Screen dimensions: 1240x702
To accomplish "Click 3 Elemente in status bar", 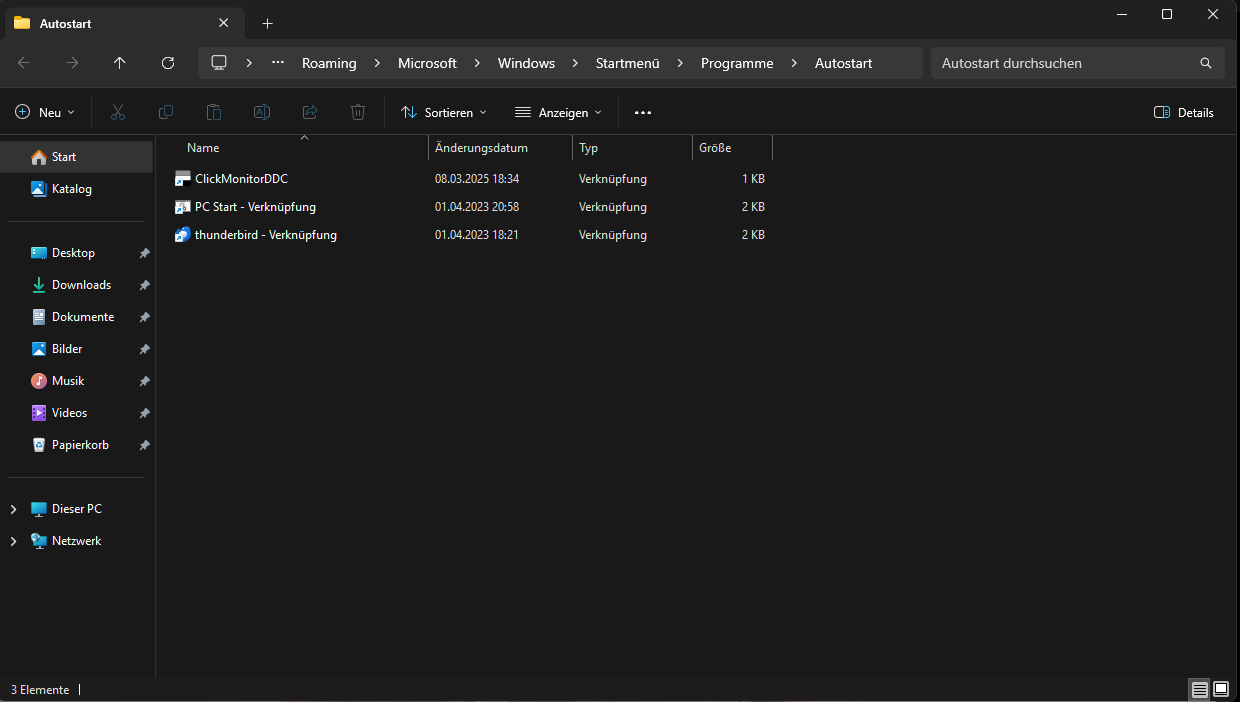I will (x=40, y=690).
